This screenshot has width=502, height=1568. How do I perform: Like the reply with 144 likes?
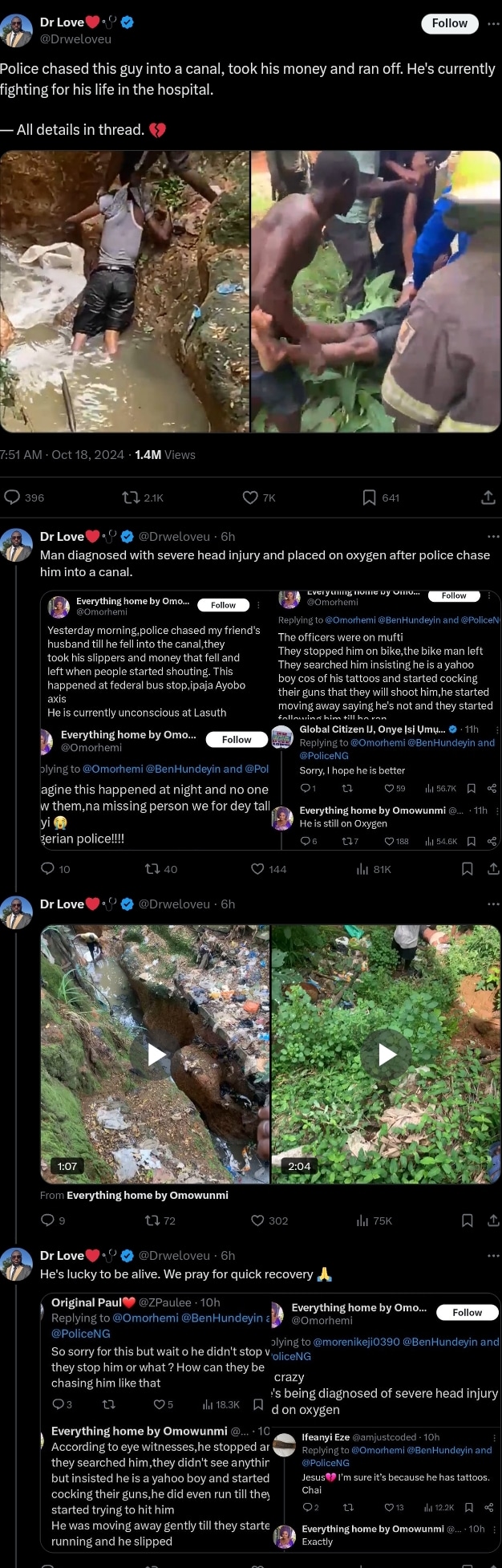(x=257, y=868)
